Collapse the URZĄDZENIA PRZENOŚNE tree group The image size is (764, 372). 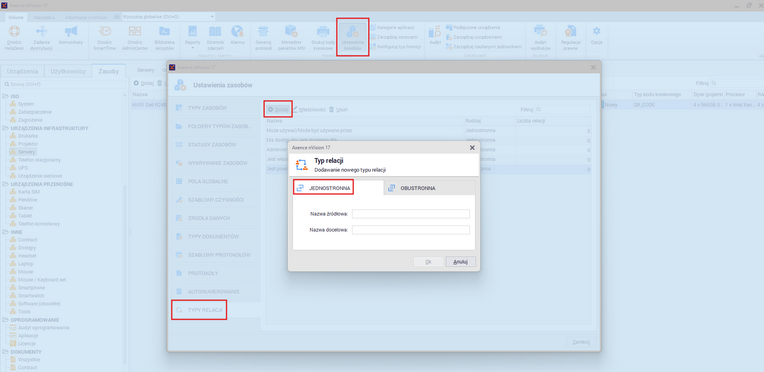4,184
